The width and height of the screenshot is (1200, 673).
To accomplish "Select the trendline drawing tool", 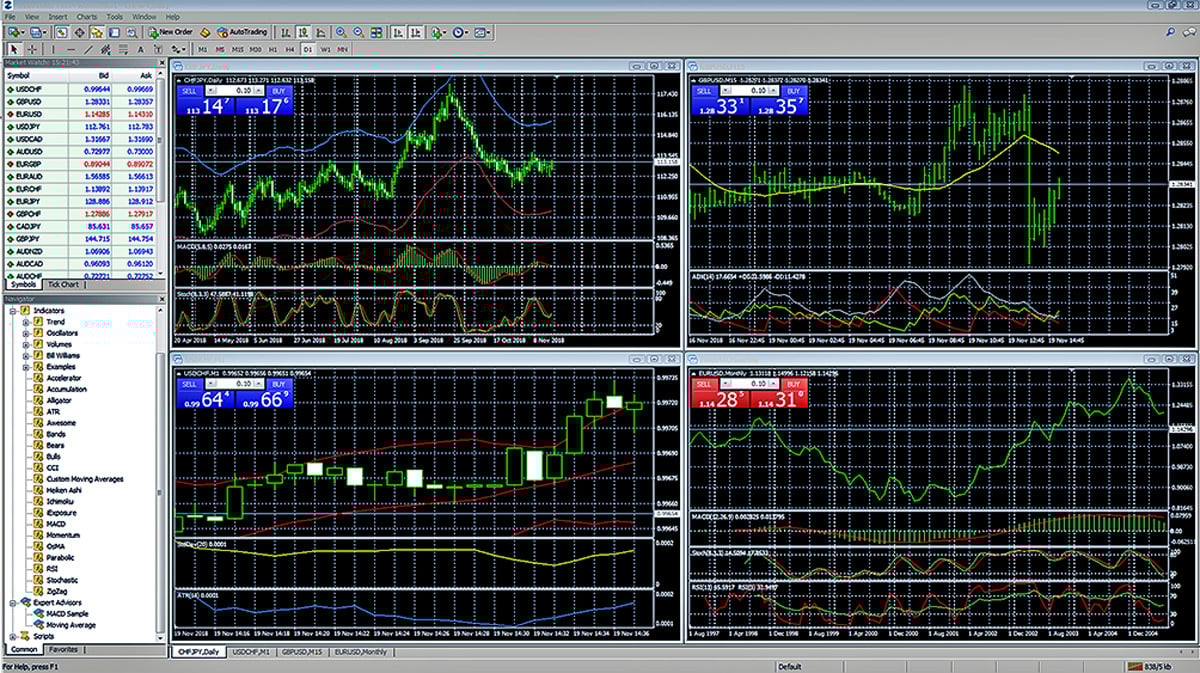I will [x=88, y=48].
